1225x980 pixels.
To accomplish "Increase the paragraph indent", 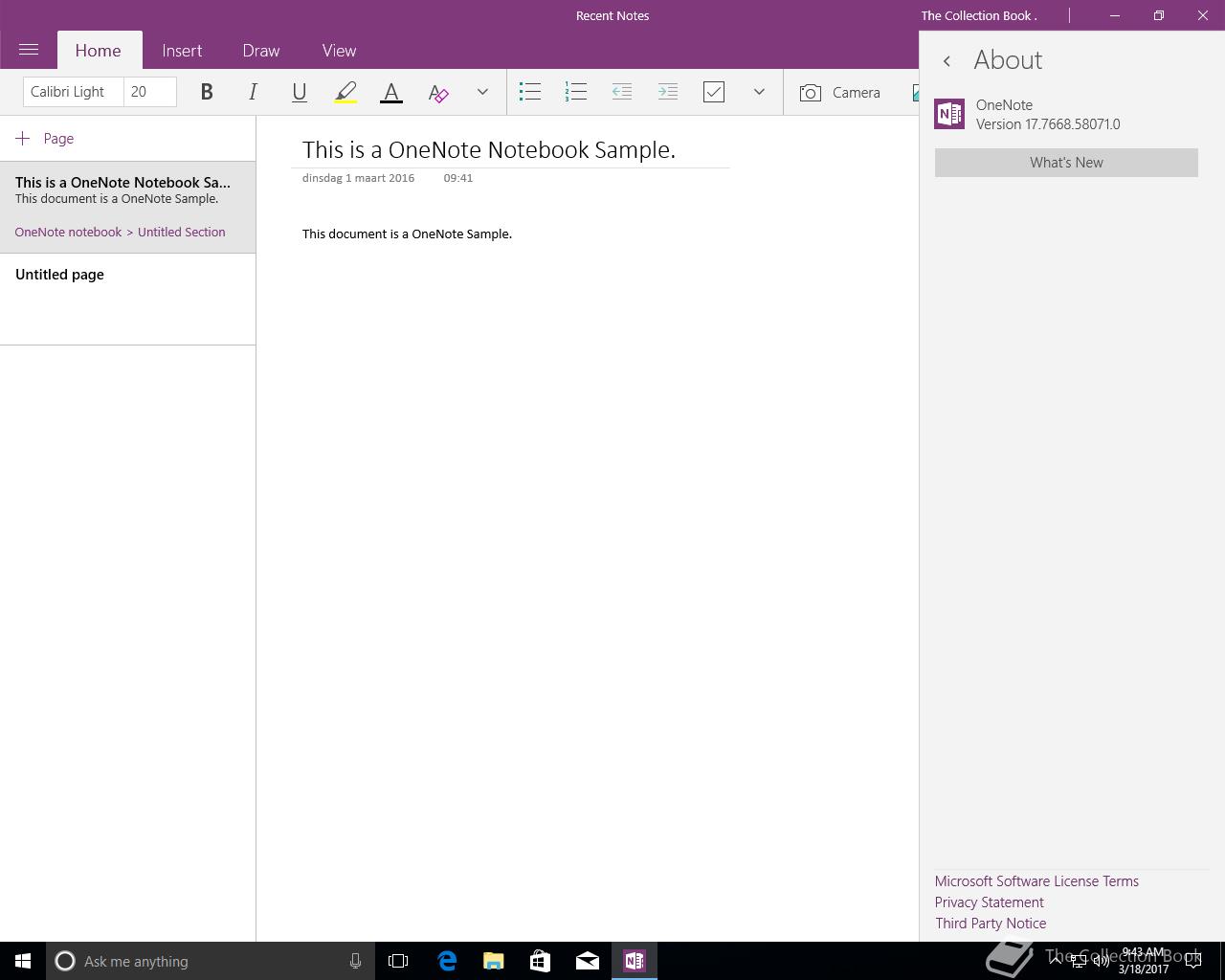I will point(668,92).
